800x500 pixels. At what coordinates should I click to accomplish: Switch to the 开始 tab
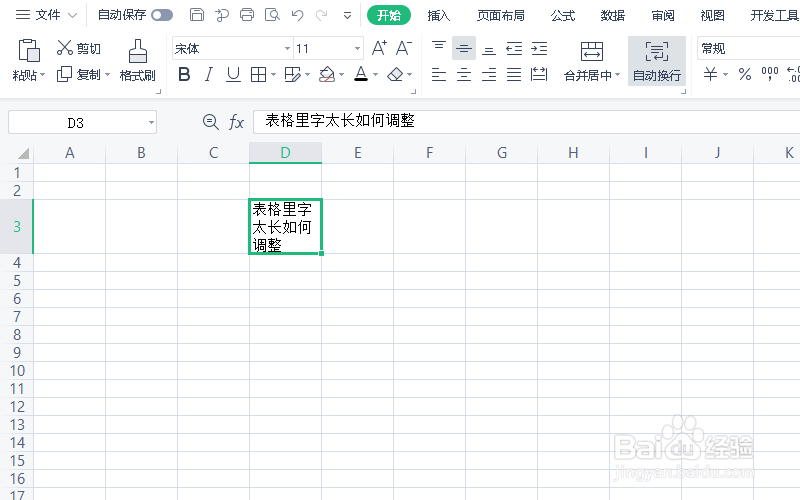[x=389, y=15]
